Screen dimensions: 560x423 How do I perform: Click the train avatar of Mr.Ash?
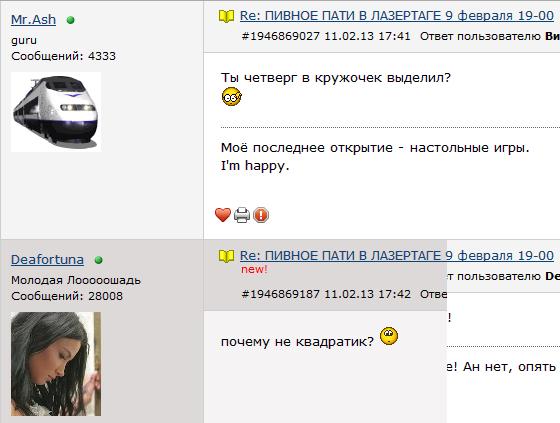coord(56,112)
